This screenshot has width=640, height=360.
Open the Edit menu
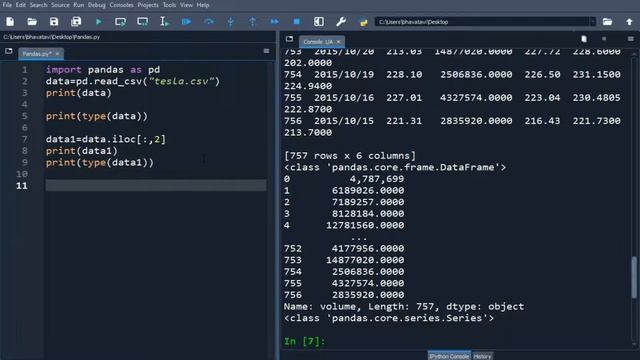pyautogui.click(x=21, y=5)
